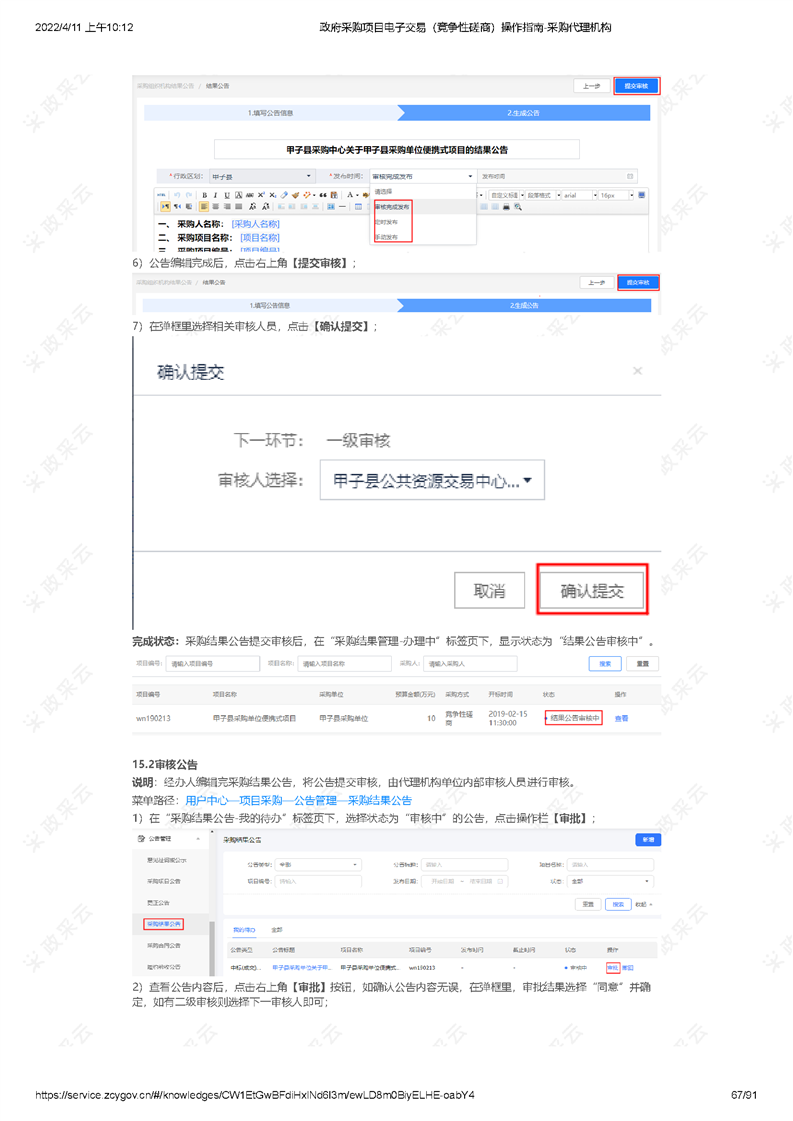This screenshot has height=1121, width=793.
Task: Click the 查看 link in the result row
Action: pos(621,718)
